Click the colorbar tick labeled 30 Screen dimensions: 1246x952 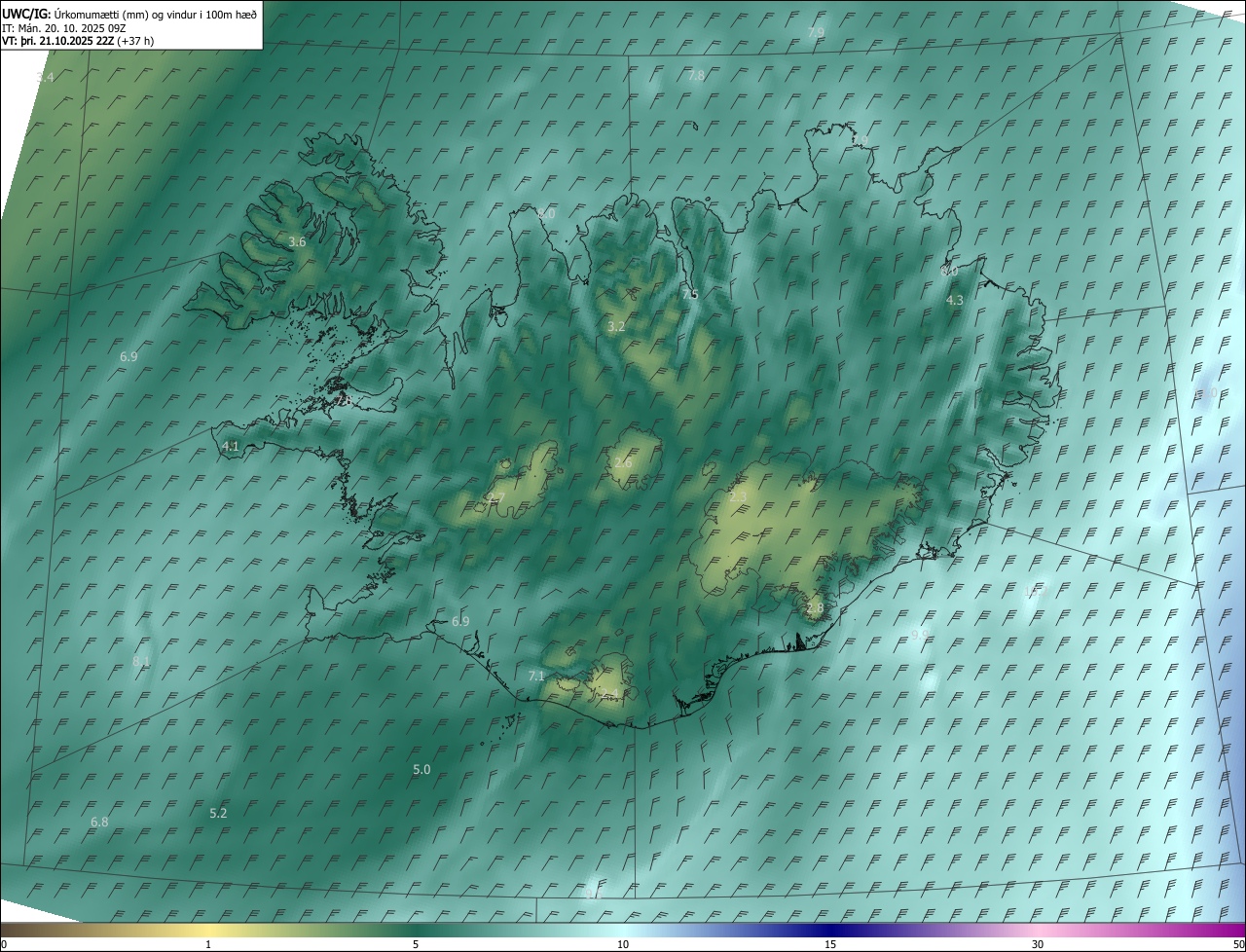click(1038, 945)
